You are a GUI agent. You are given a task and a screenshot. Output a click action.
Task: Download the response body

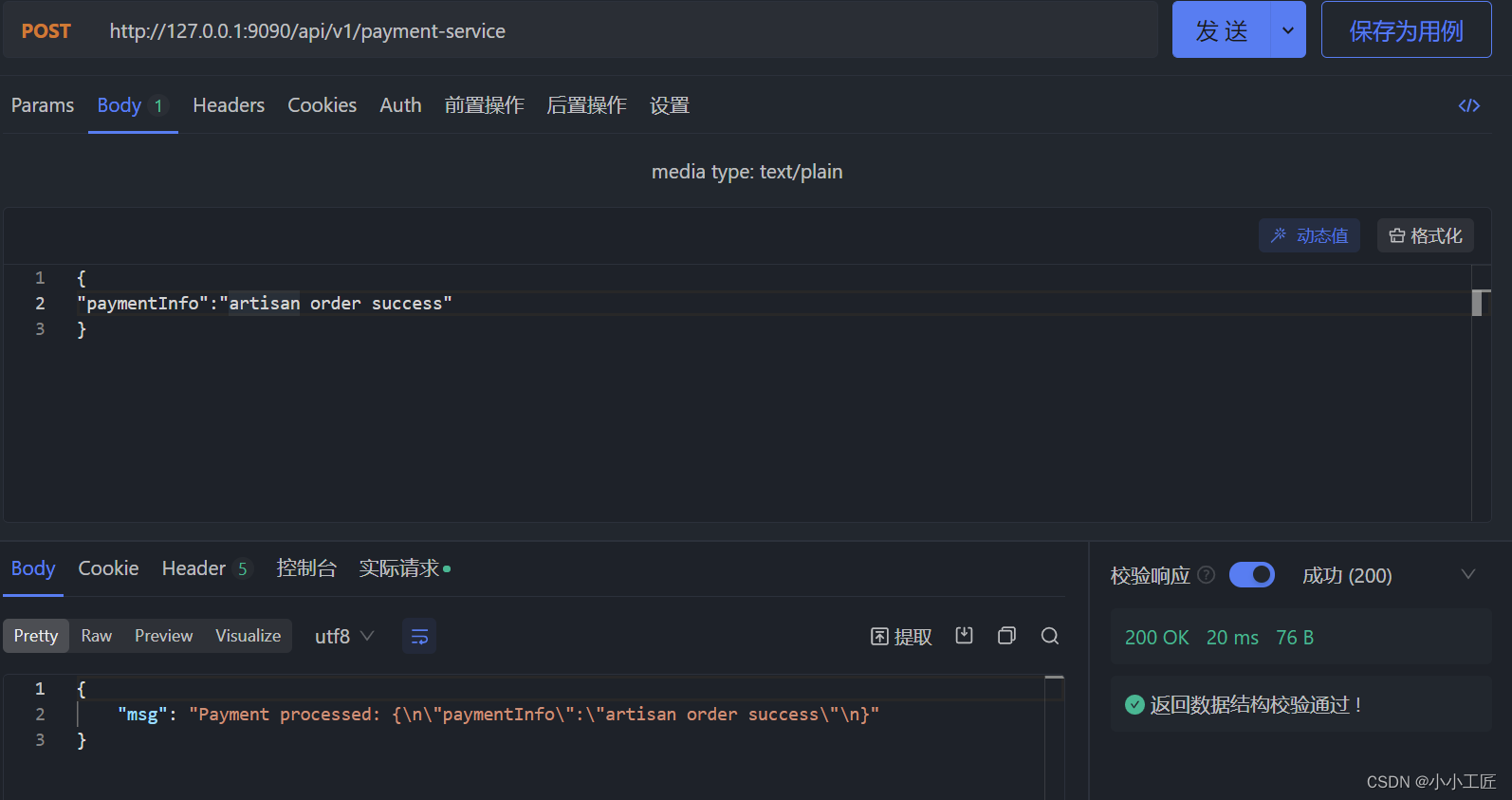tap(964, 636)
